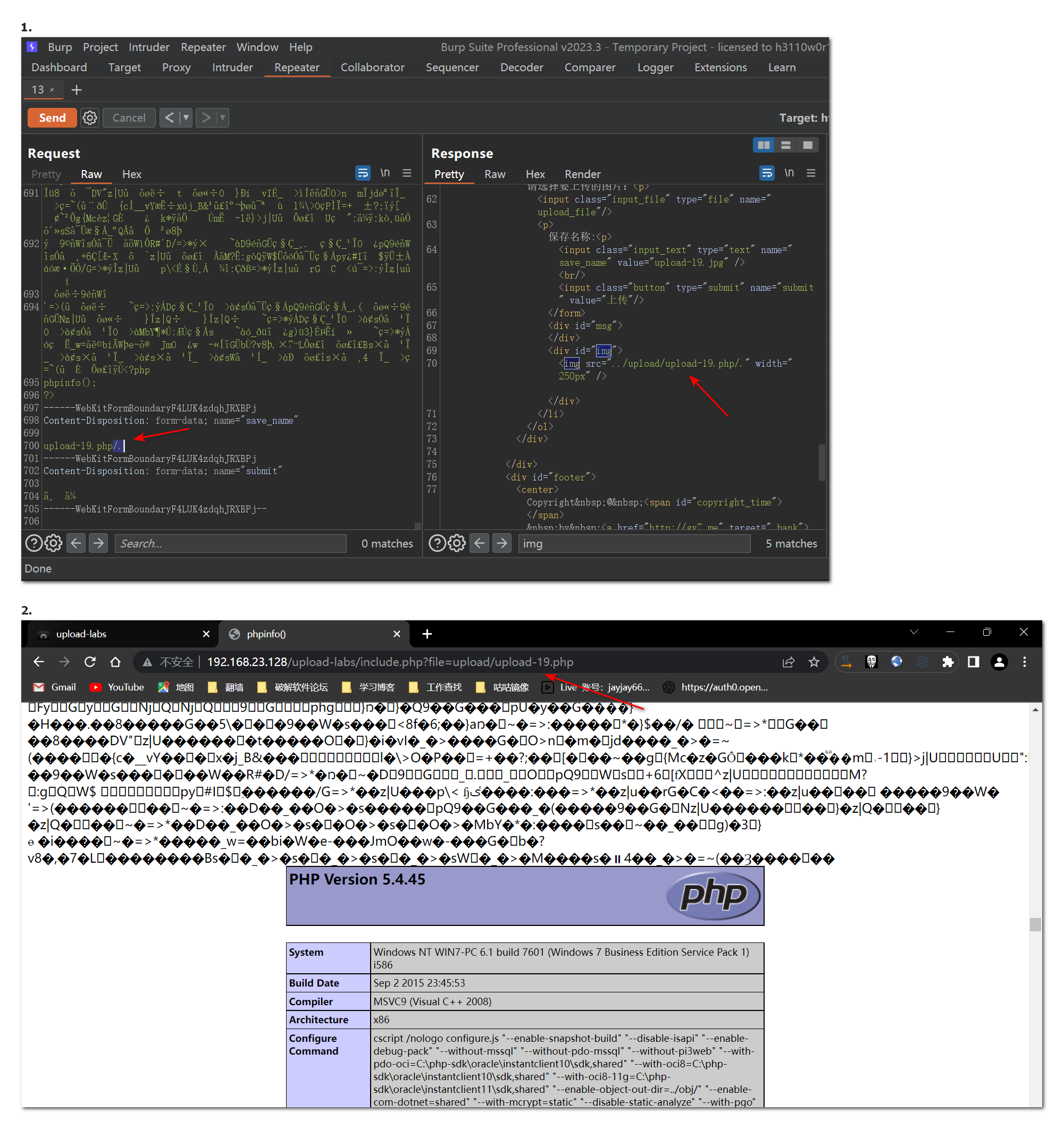Image resolution: width=1064 pixels, height=1129 pixels.
Task: Toggle word wrap in Request panel
Action: pos(363,173)
